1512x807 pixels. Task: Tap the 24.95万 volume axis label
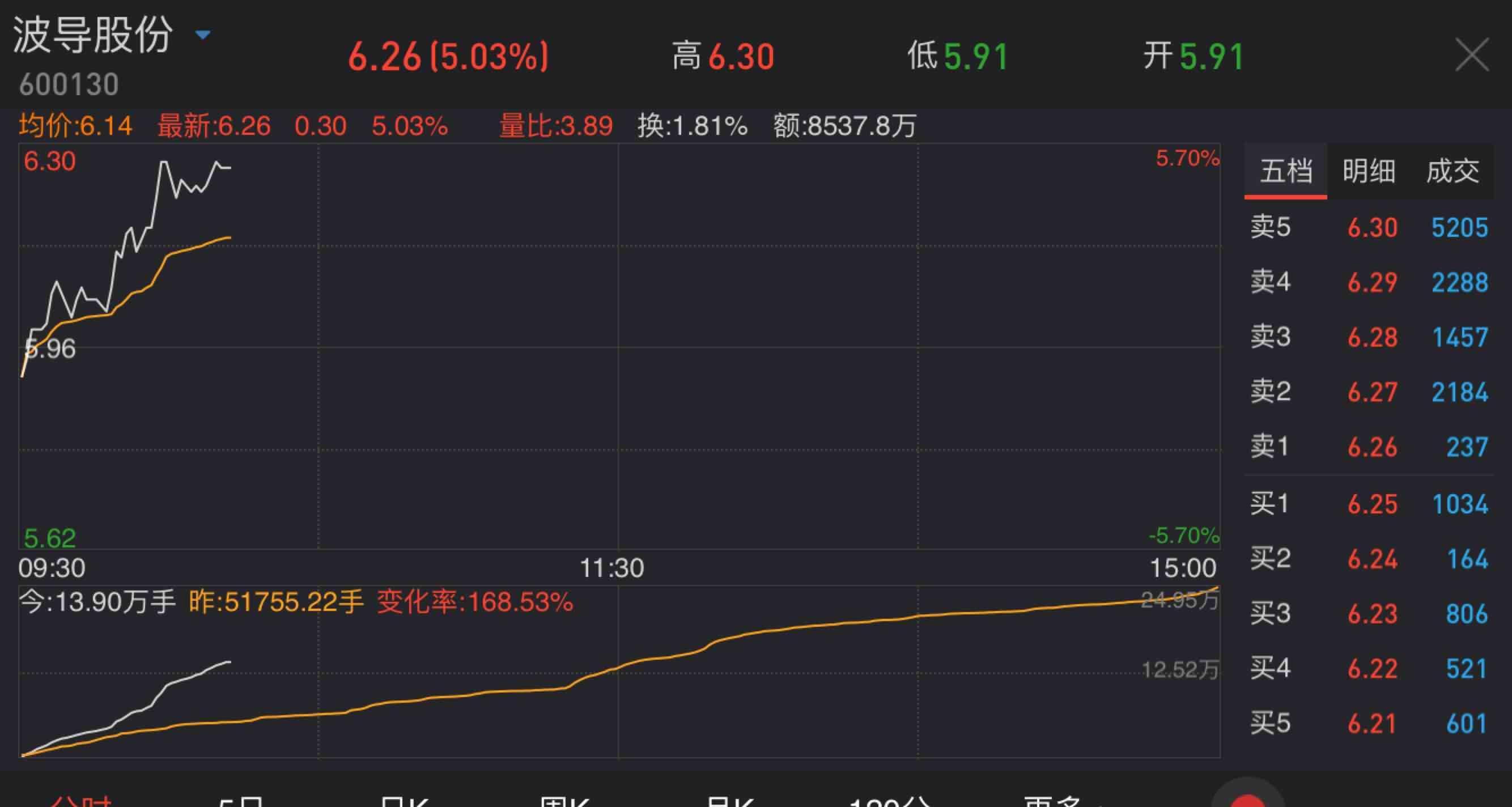(1180, 600)
